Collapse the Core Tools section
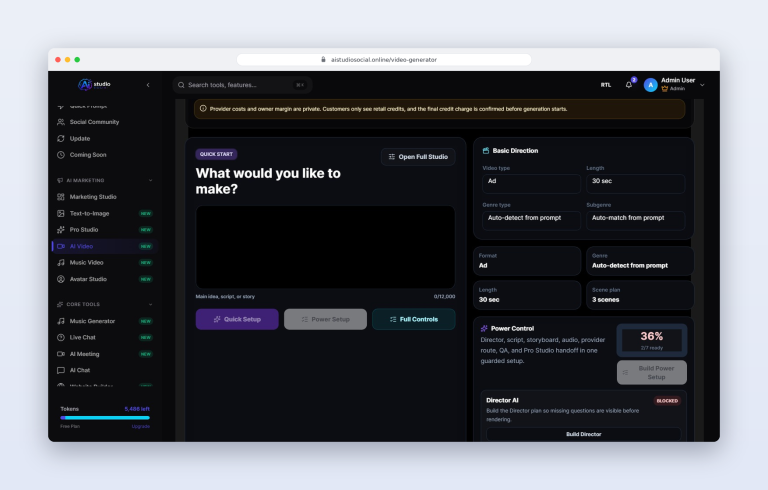The height and width of the screenshot is (490, 768). click(x=150, y=304)
